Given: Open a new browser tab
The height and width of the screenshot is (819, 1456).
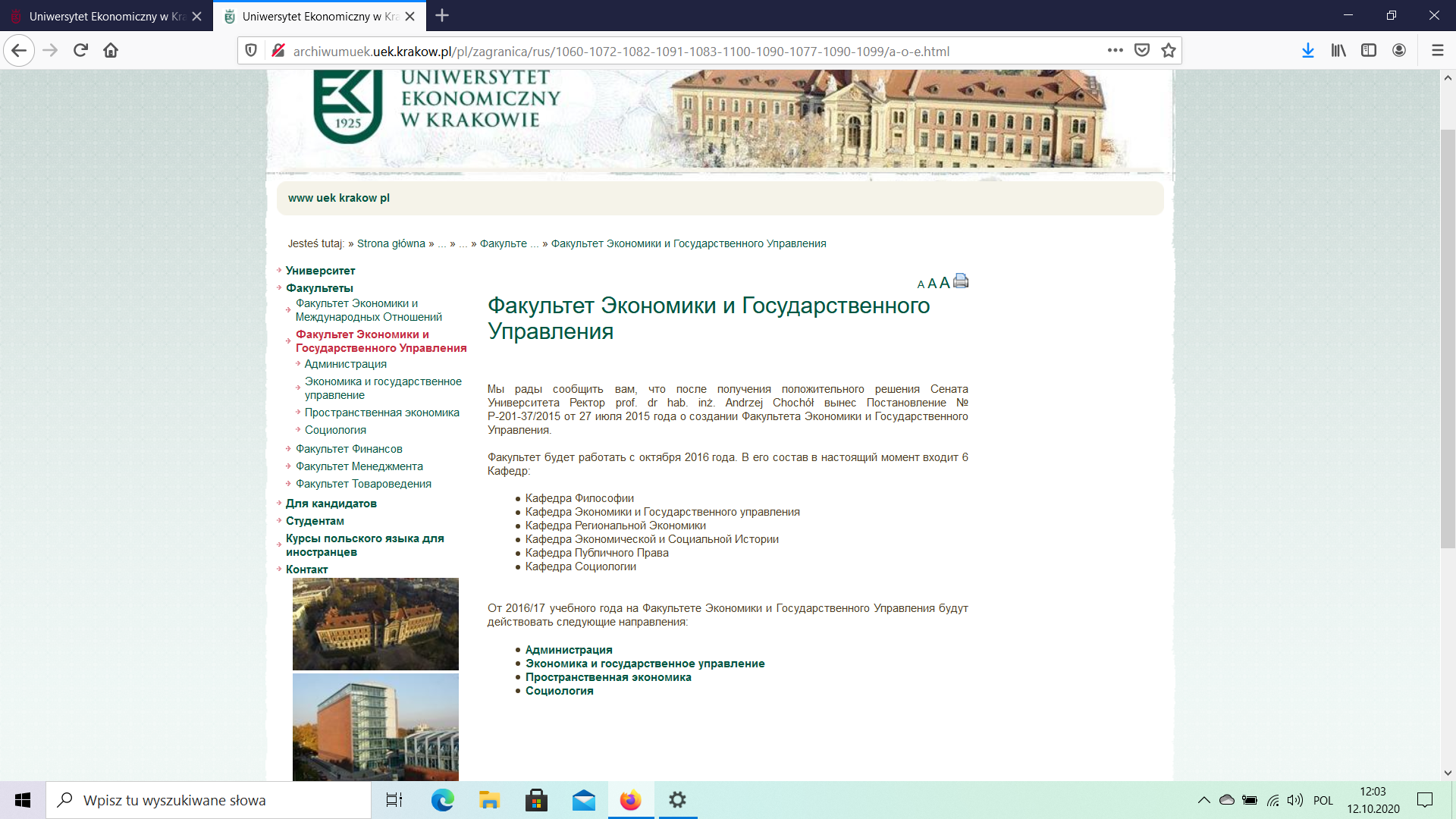Looking at the screenshot, I should coord(442,16).
